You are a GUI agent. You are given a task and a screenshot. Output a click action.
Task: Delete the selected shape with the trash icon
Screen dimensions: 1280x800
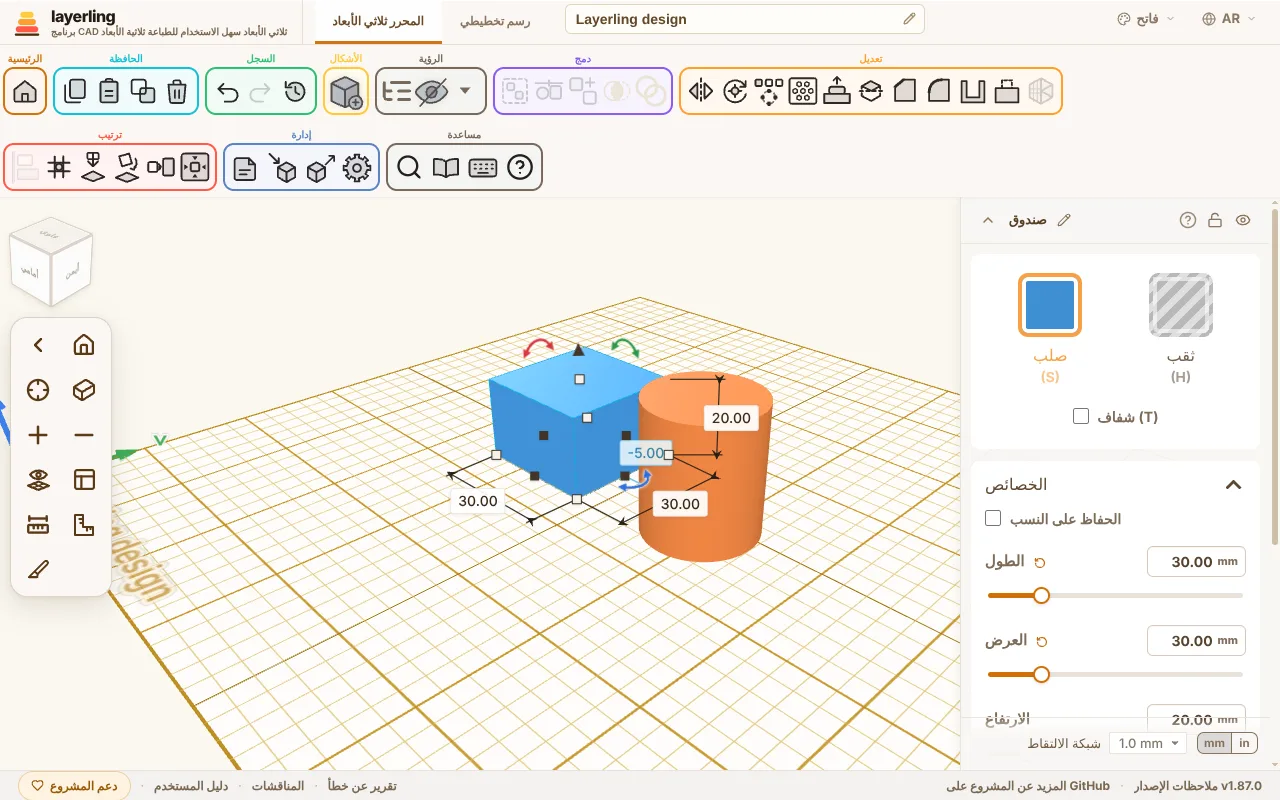coord(177,92)
